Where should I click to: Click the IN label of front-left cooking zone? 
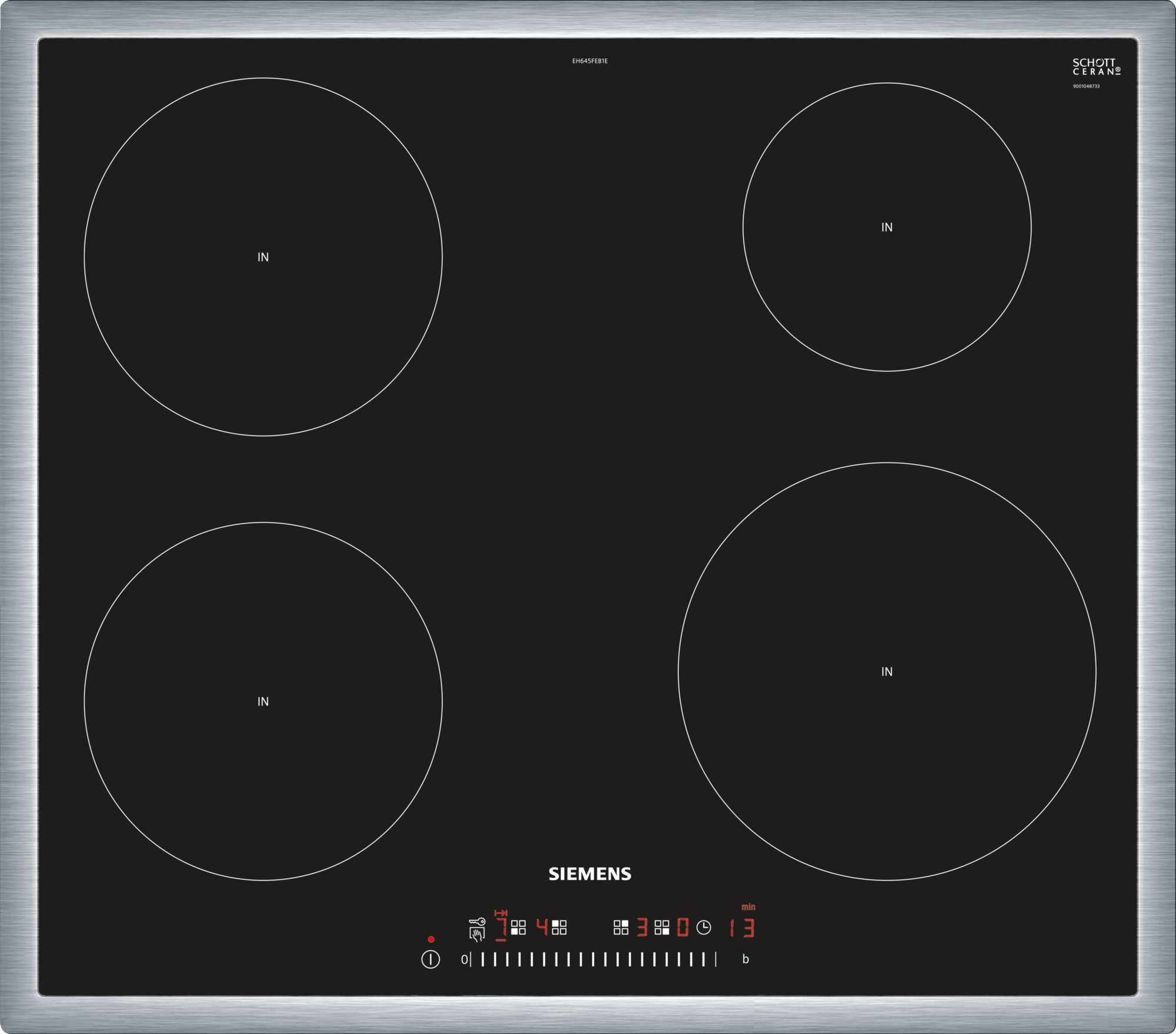(263, 701)
